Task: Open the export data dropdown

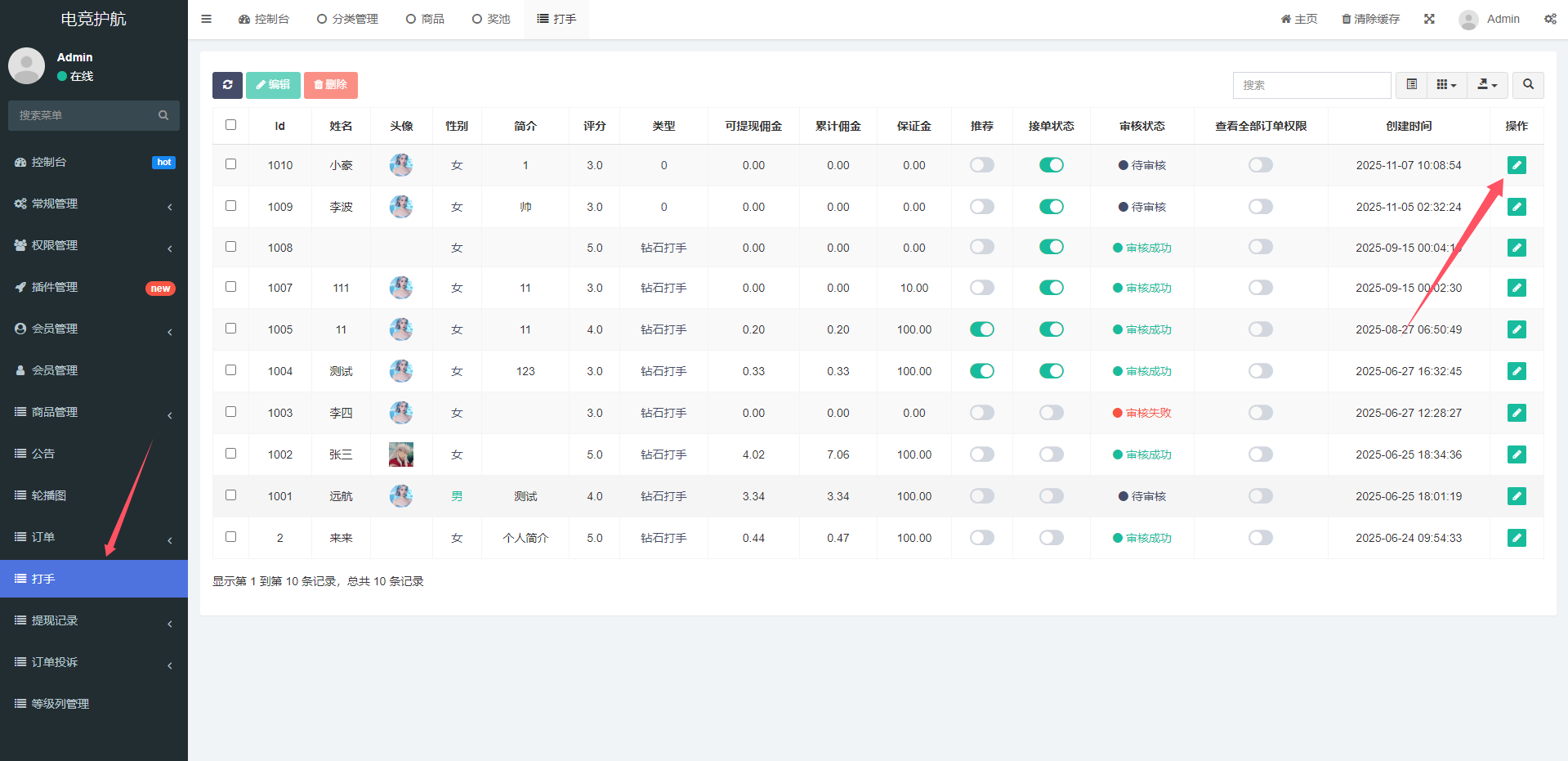Action: [1487, 85]
